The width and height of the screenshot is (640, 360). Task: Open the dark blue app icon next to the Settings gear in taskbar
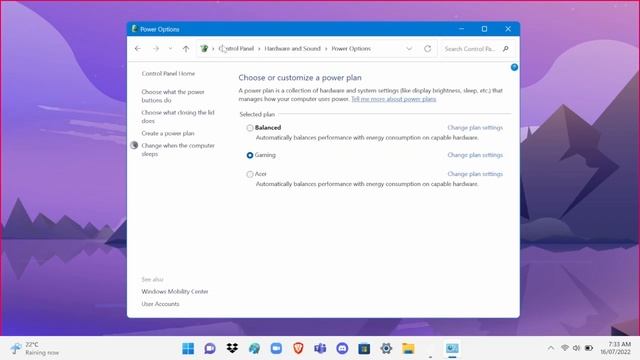click(364, 349)
